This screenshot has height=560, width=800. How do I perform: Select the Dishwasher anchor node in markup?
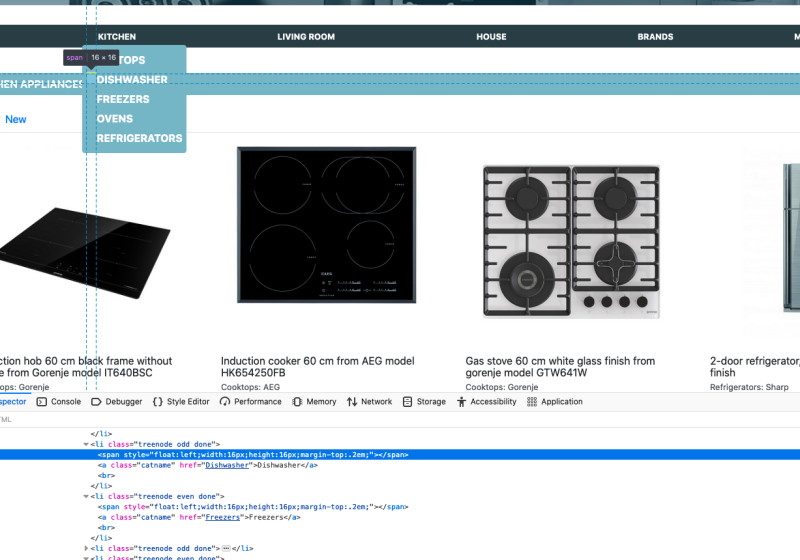point(208,465)
